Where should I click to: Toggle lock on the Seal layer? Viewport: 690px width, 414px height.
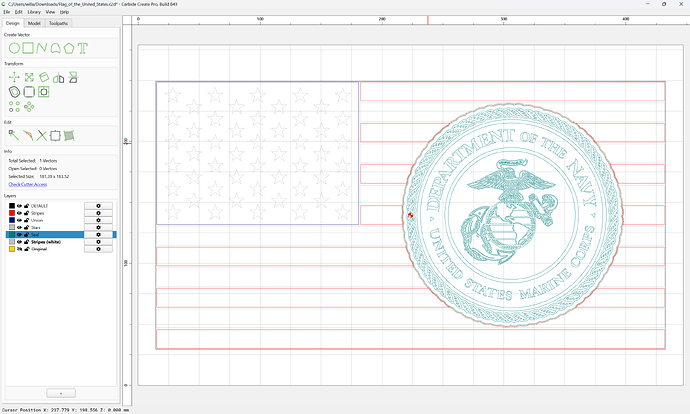pos(26,234)
